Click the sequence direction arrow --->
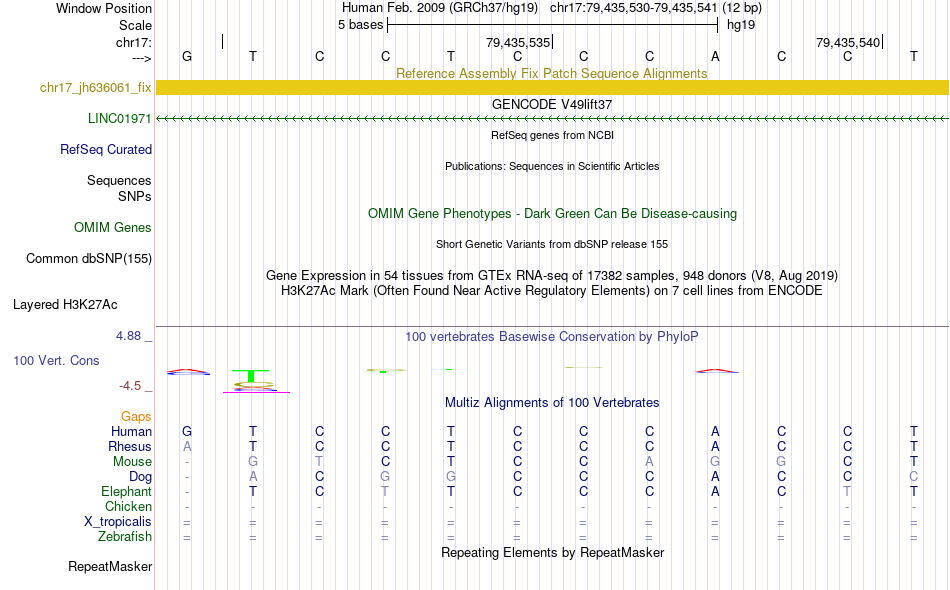The width and height of the screenshot is (950, 590). 141,59
